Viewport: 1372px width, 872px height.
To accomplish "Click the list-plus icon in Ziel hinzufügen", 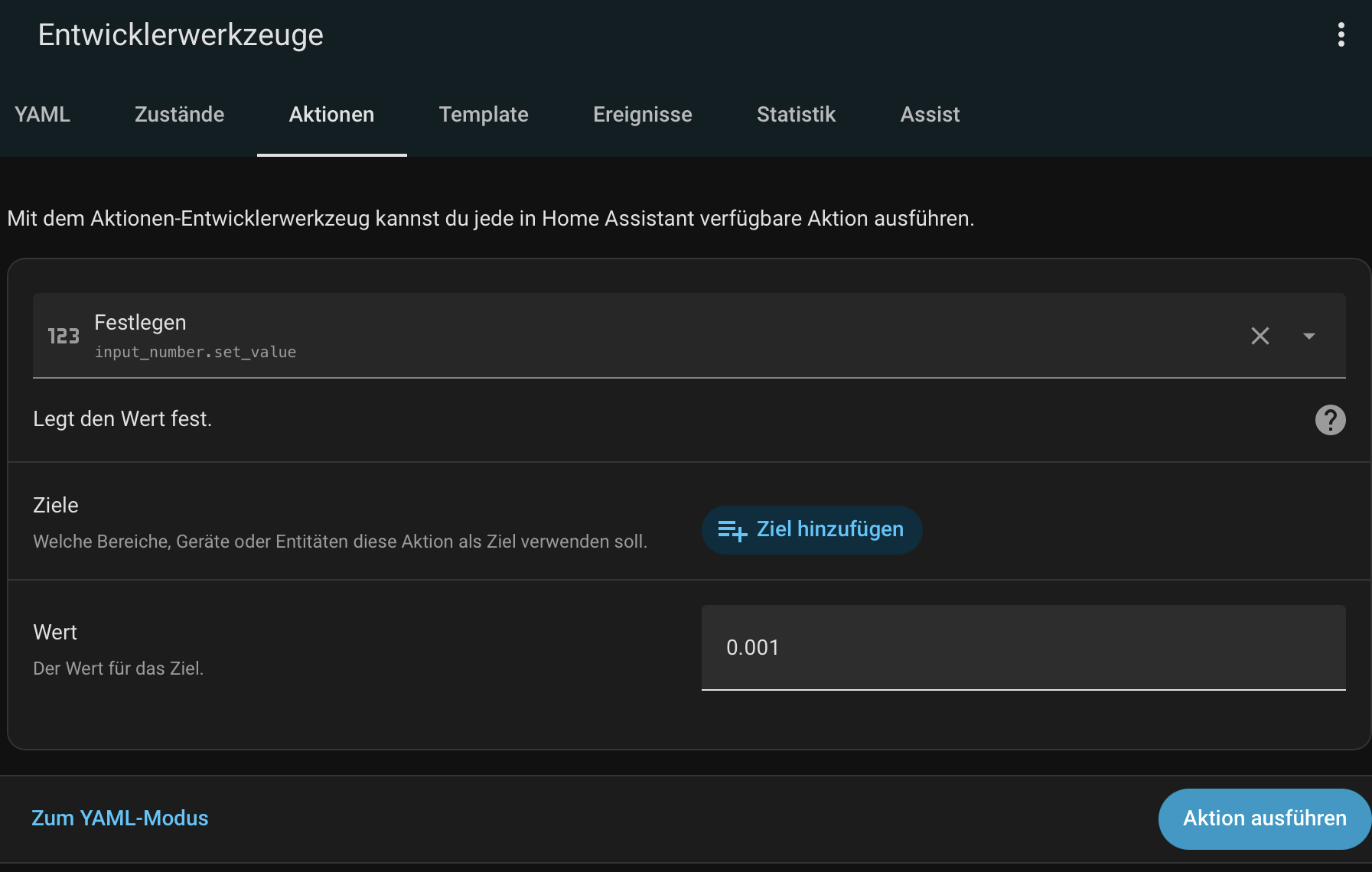I will [x=732, y=530].
